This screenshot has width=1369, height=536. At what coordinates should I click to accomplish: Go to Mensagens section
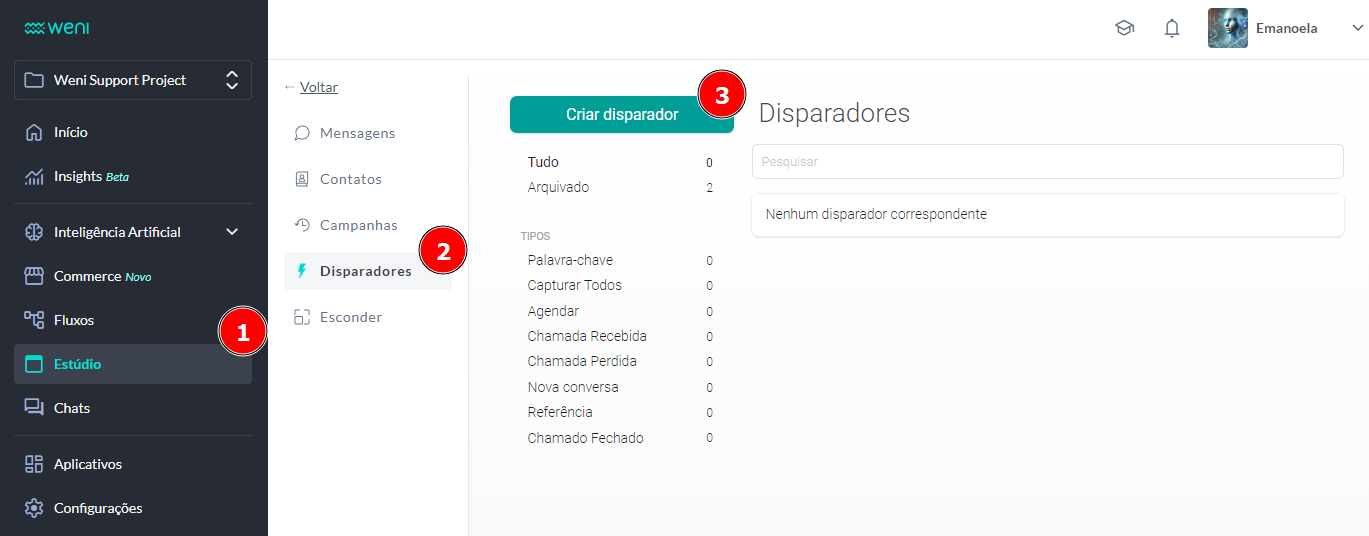(x=357, y=133)
